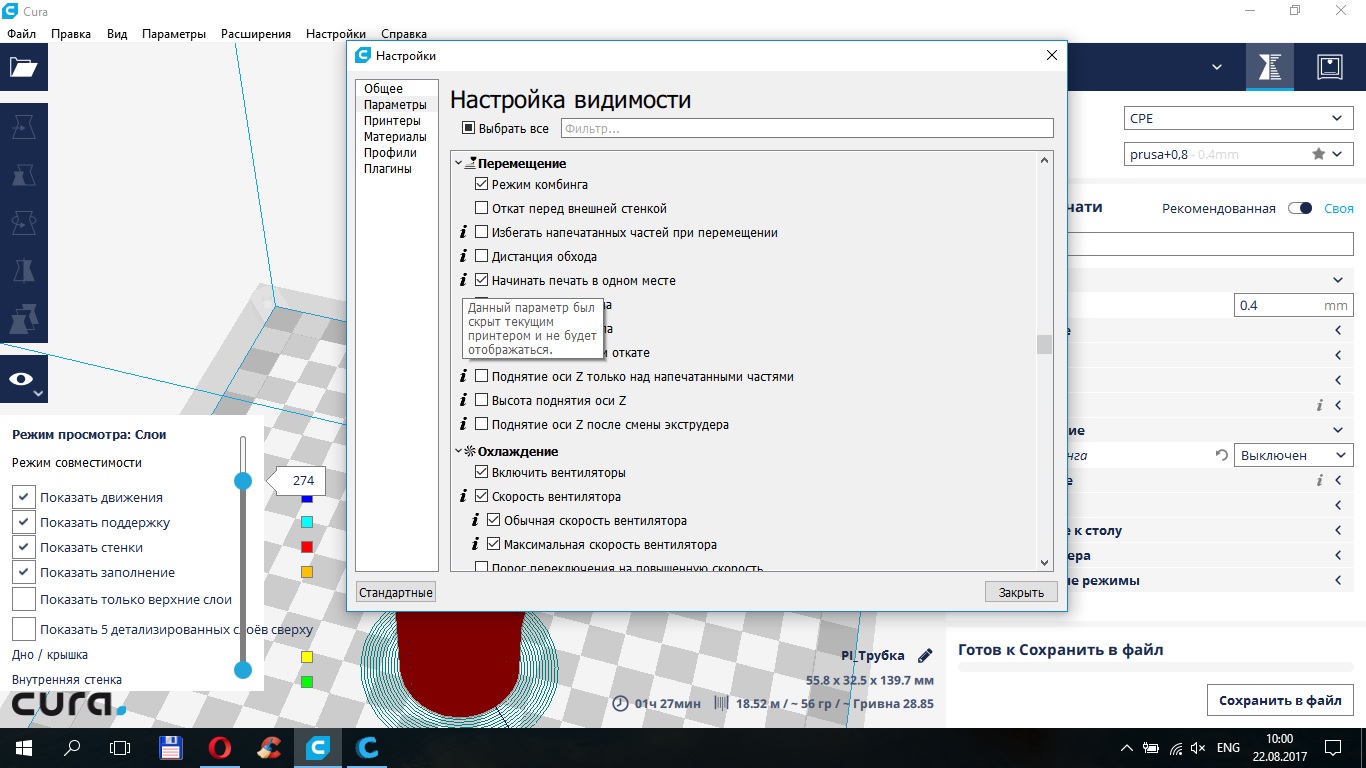
Task: Open the CPE material dropdown
Action: [1238, 118]
